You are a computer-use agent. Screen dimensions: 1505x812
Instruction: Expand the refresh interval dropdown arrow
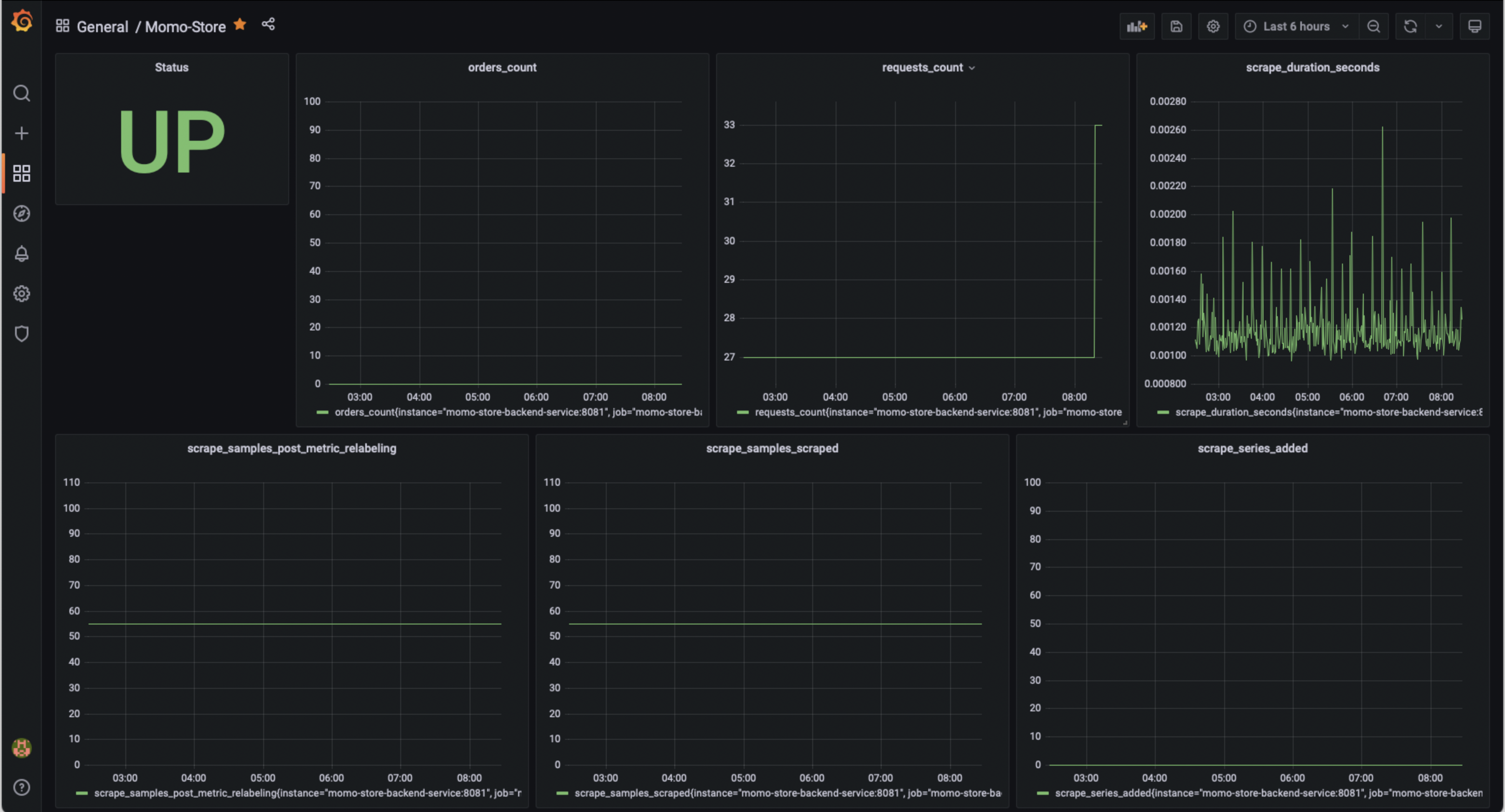coord(1439,26)
